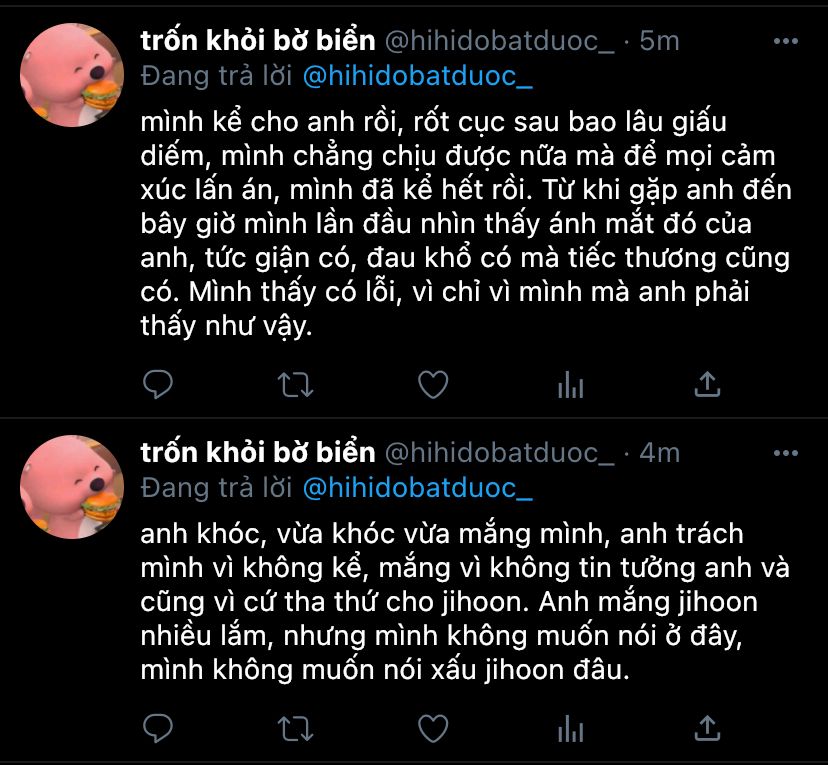Reply to the second tweet about jihoon
This screenshot has height=765, width=828.
click(158, 728)
